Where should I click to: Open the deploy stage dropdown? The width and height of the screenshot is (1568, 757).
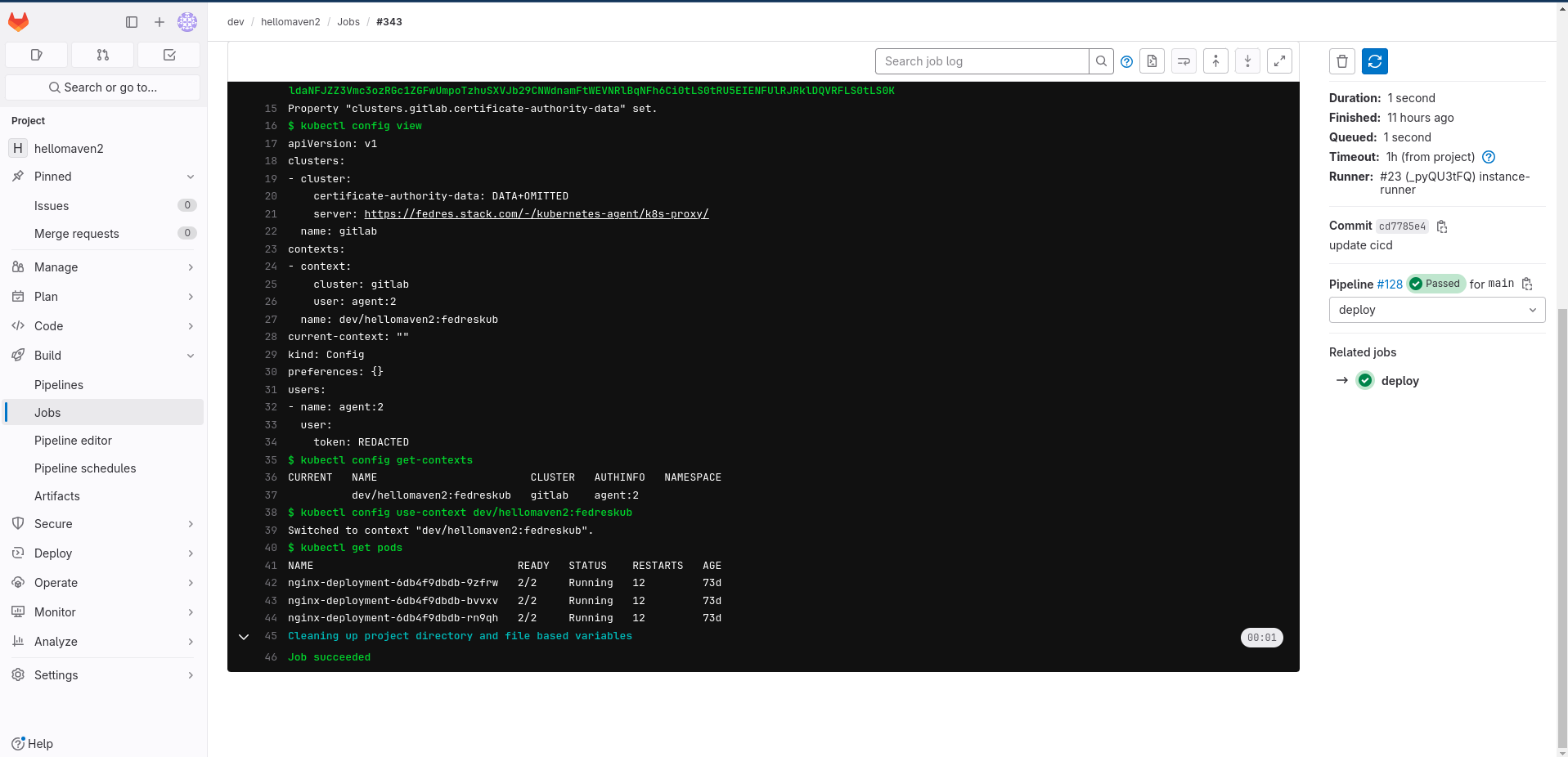click(1436, 310)
